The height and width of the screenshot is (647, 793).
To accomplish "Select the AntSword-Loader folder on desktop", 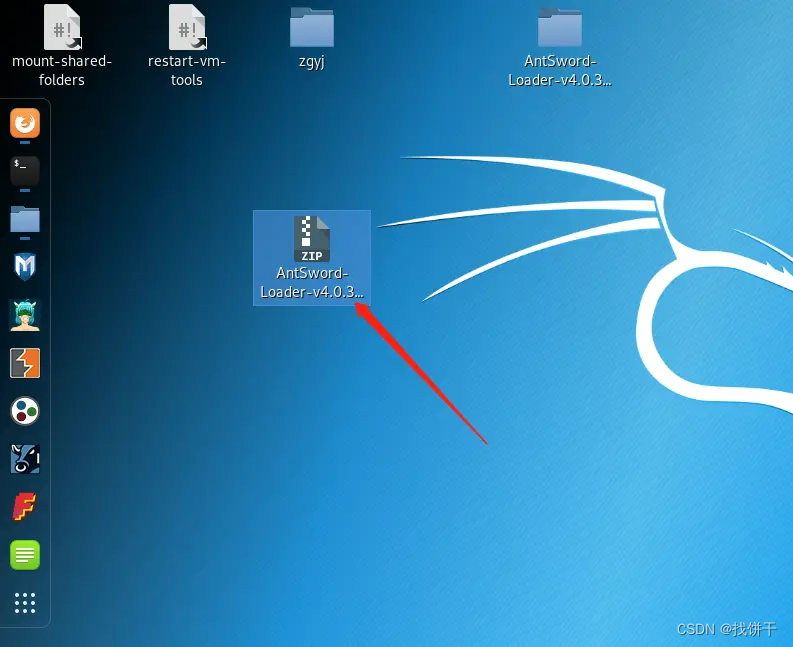I will click(560, 47).
